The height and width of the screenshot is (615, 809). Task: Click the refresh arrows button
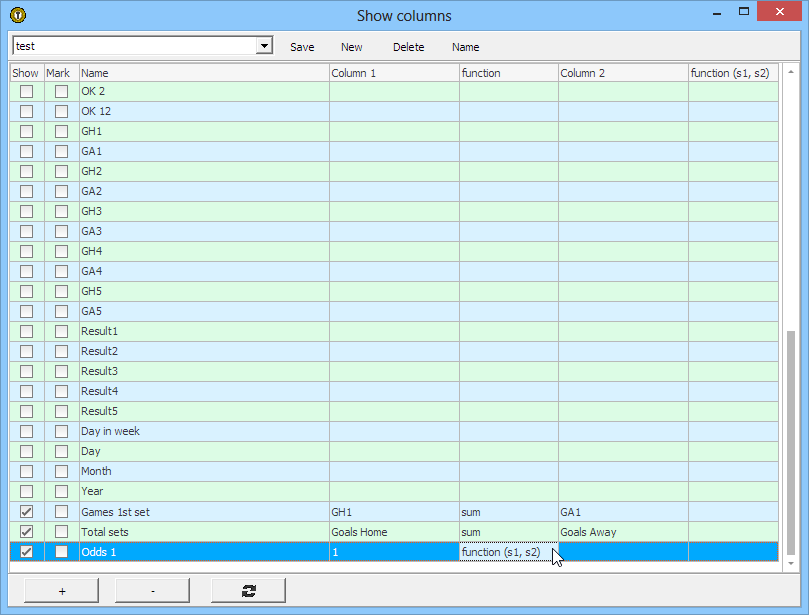[248, 591]
